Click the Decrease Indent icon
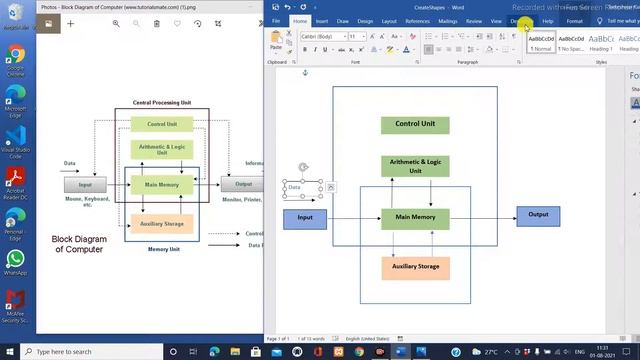Image resolution: width=640 pixels, height=360 pixels. click(479, 36)
